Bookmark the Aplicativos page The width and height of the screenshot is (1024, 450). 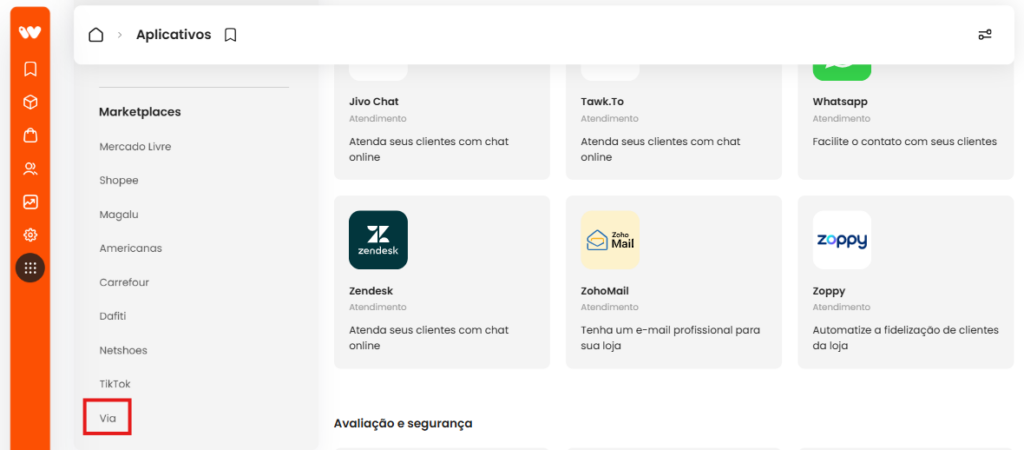click(230, 35)
